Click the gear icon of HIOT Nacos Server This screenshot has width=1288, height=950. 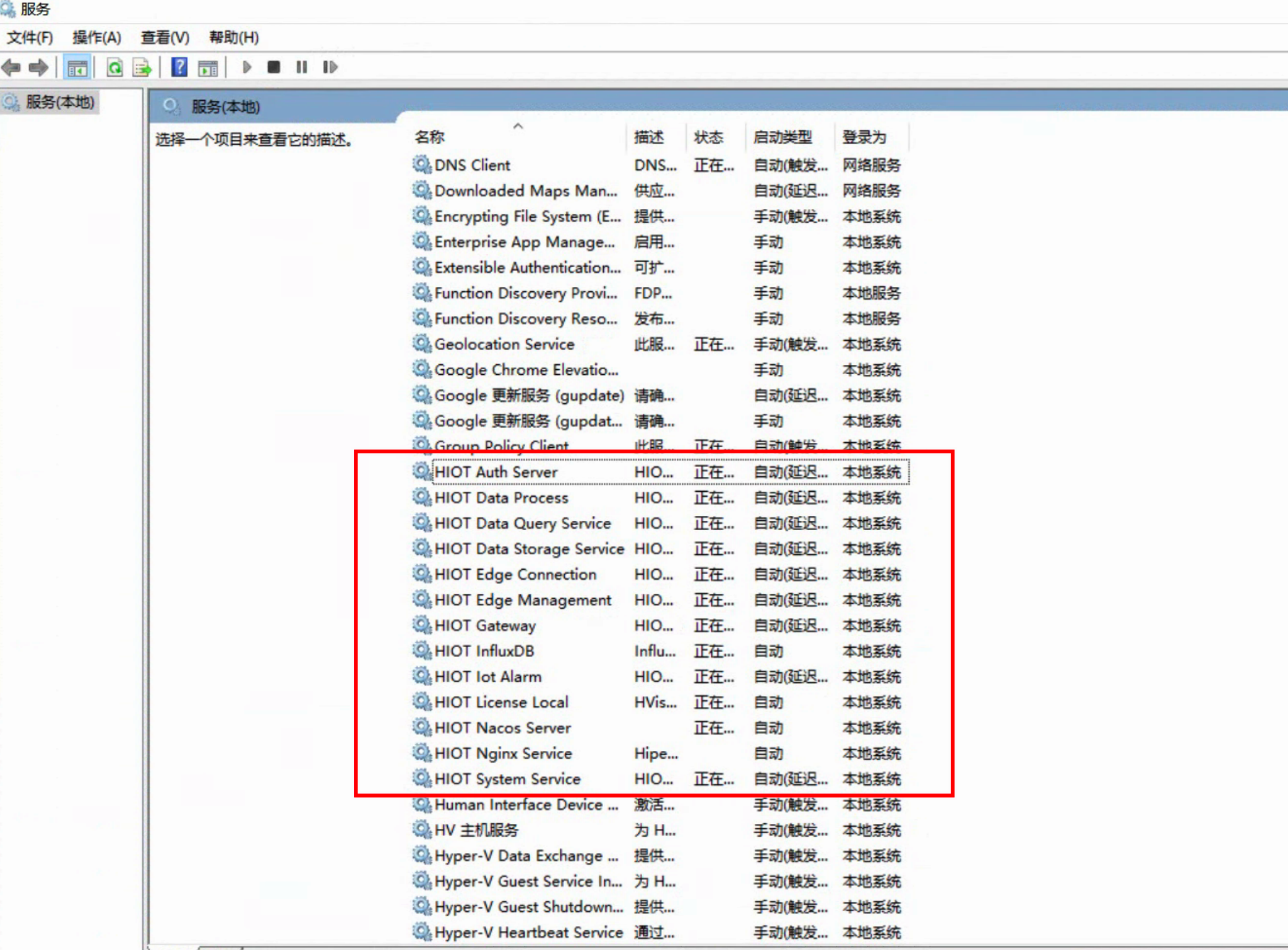tap(422, 727)
